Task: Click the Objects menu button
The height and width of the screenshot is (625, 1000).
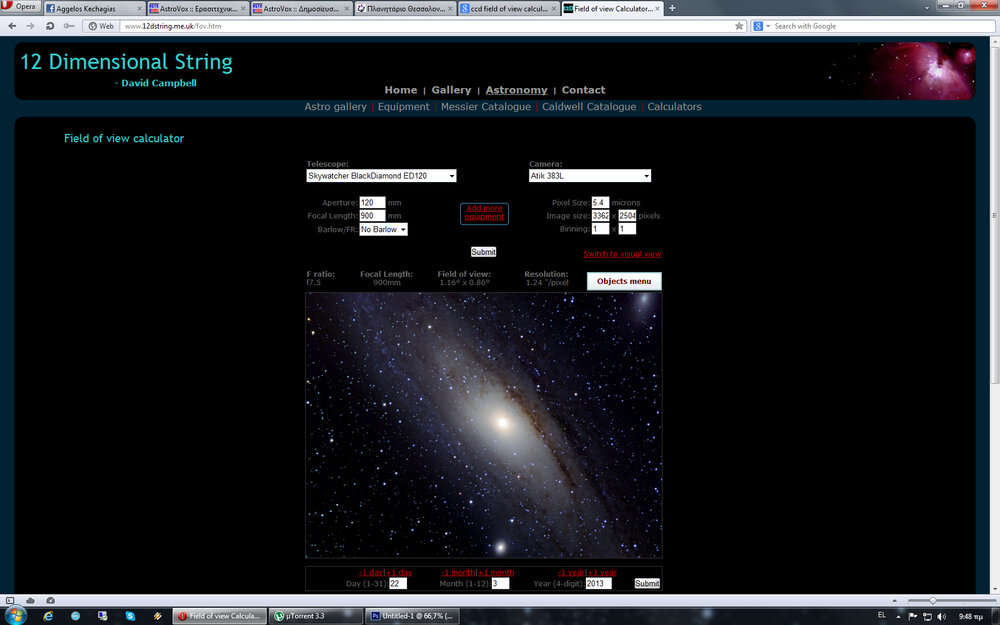Action: click(624, 281)
